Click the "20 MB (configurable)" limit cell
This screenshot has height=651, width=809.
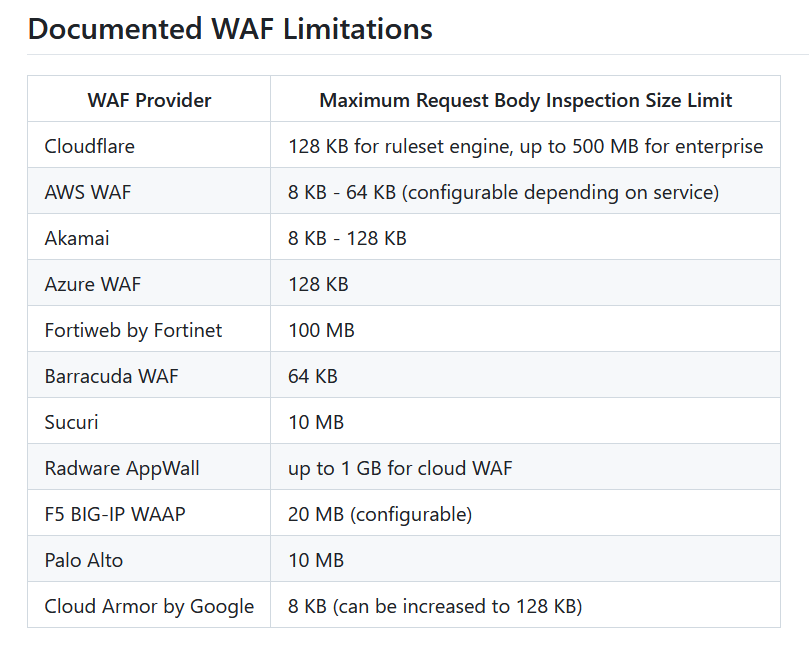pos(380,514)
